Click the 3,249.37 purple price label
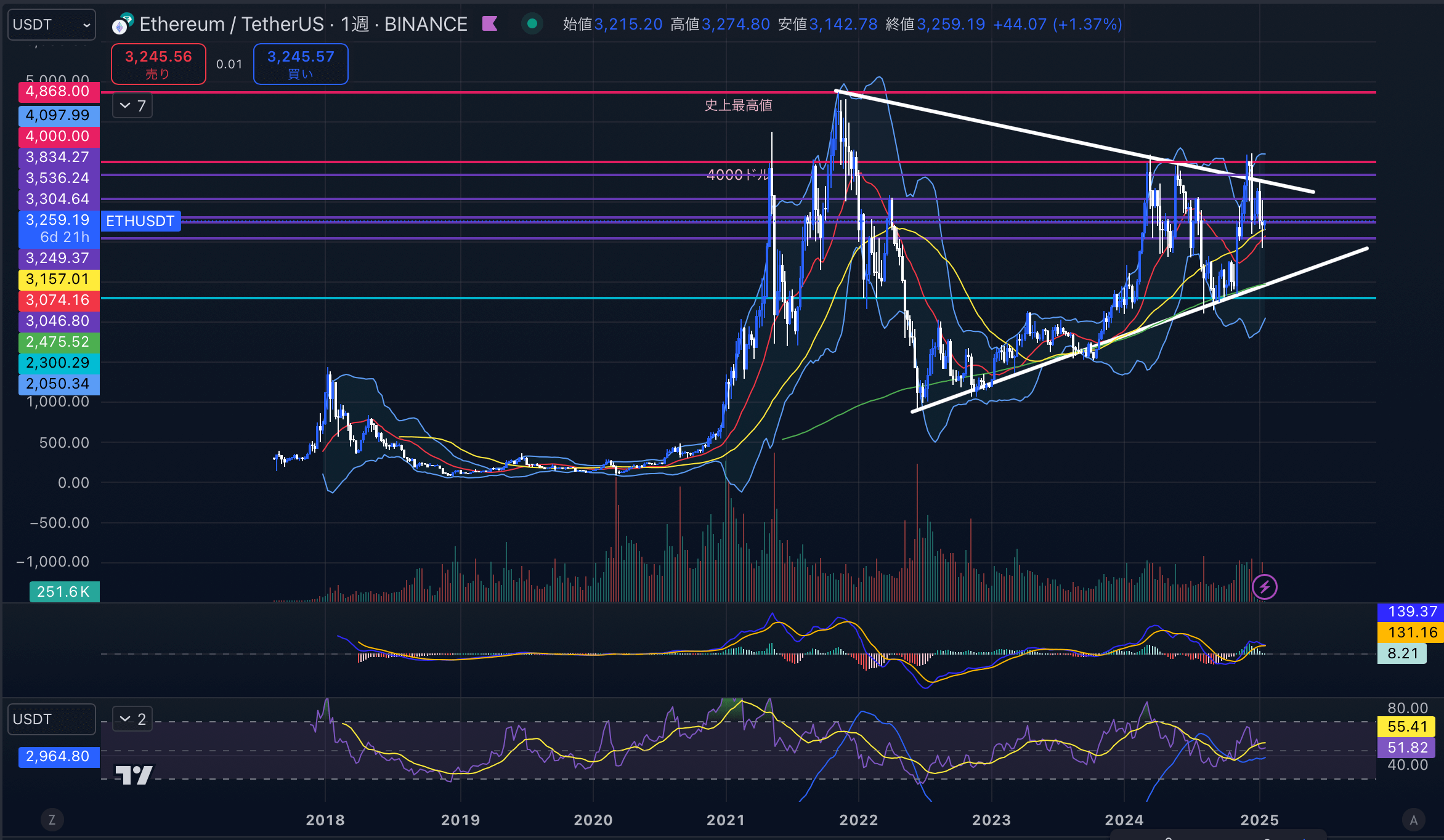 [x=59, y=258]
